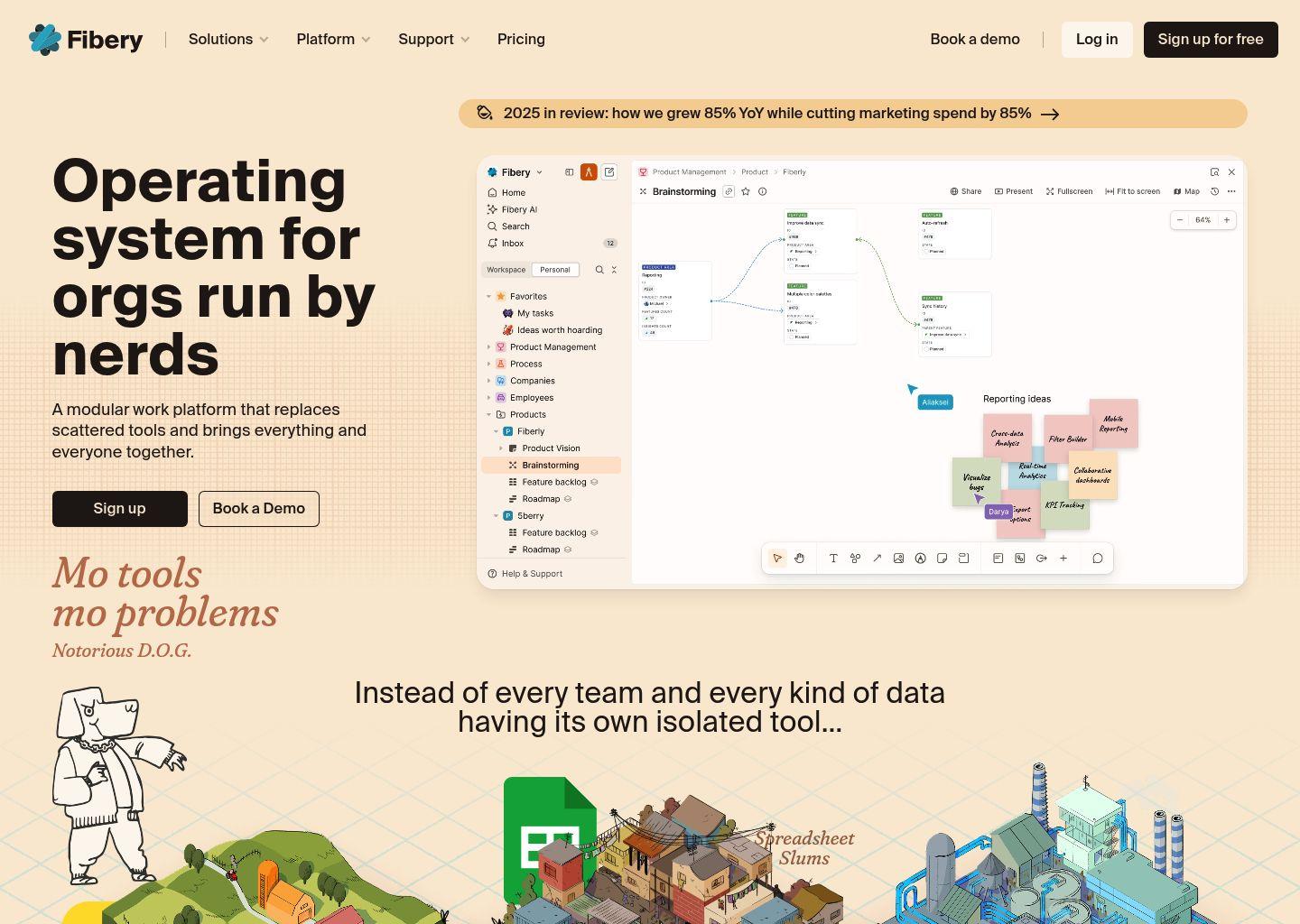Viewport: 1300px width, 924px height.
Task: Open the Solutions dropdown menu
Action: coord(228,40)
